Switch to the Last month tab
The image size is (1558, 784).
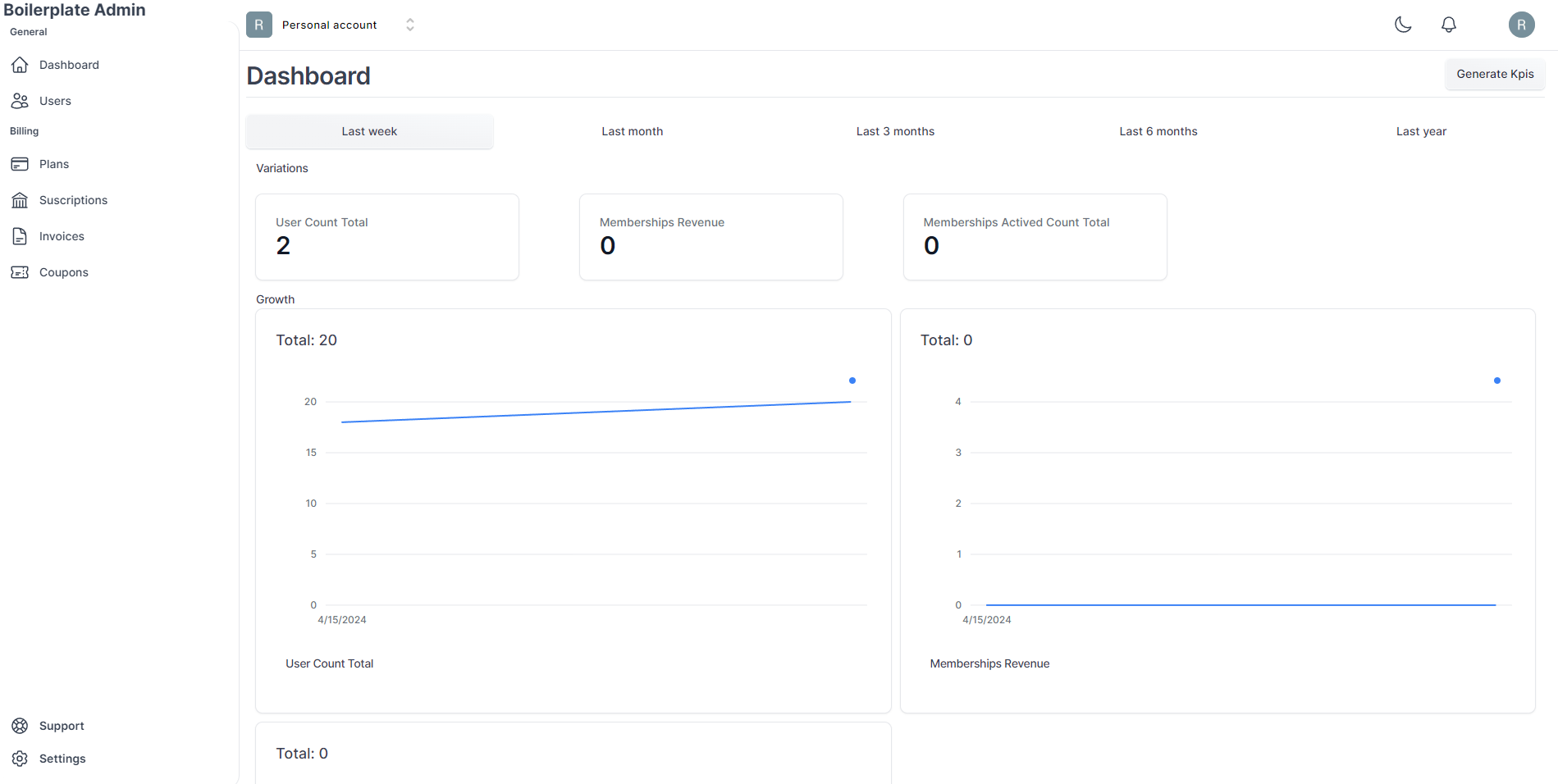tap(633, 131)
